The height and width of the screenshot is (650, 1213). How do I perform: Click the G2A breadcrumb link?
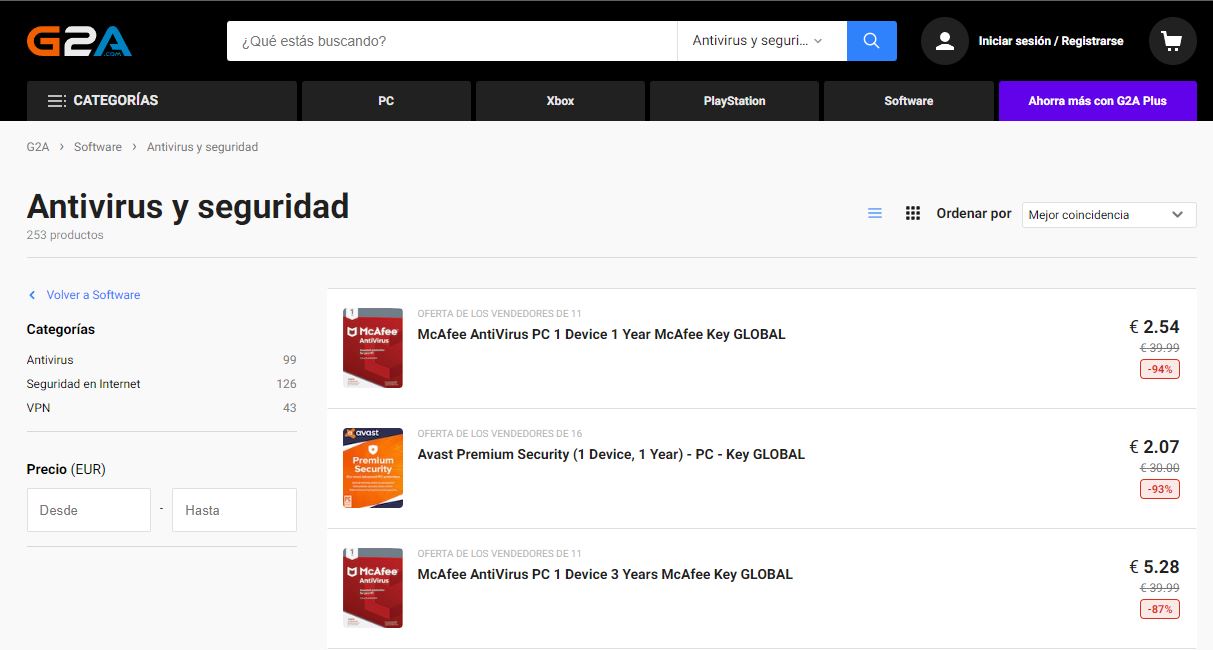pyautogui.click(x=38, y=147)
